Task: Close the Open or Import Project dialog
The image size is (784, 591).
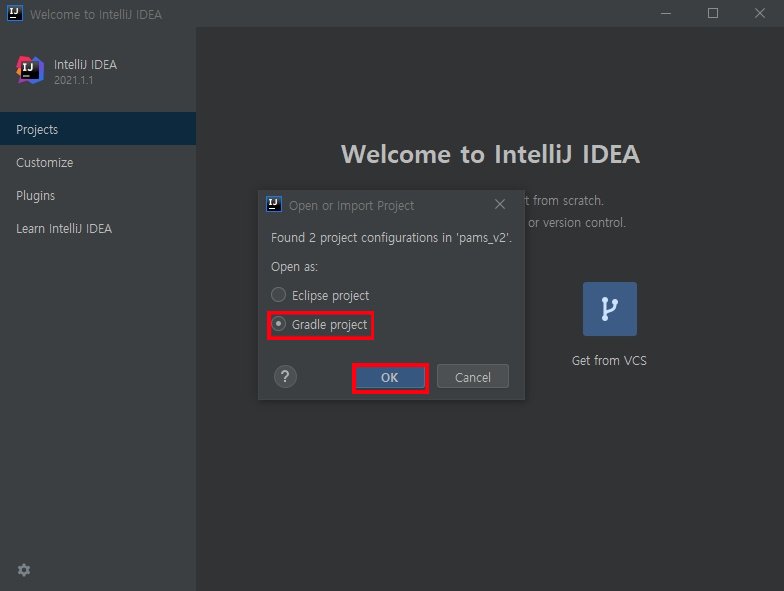Action: pos(500,204)
